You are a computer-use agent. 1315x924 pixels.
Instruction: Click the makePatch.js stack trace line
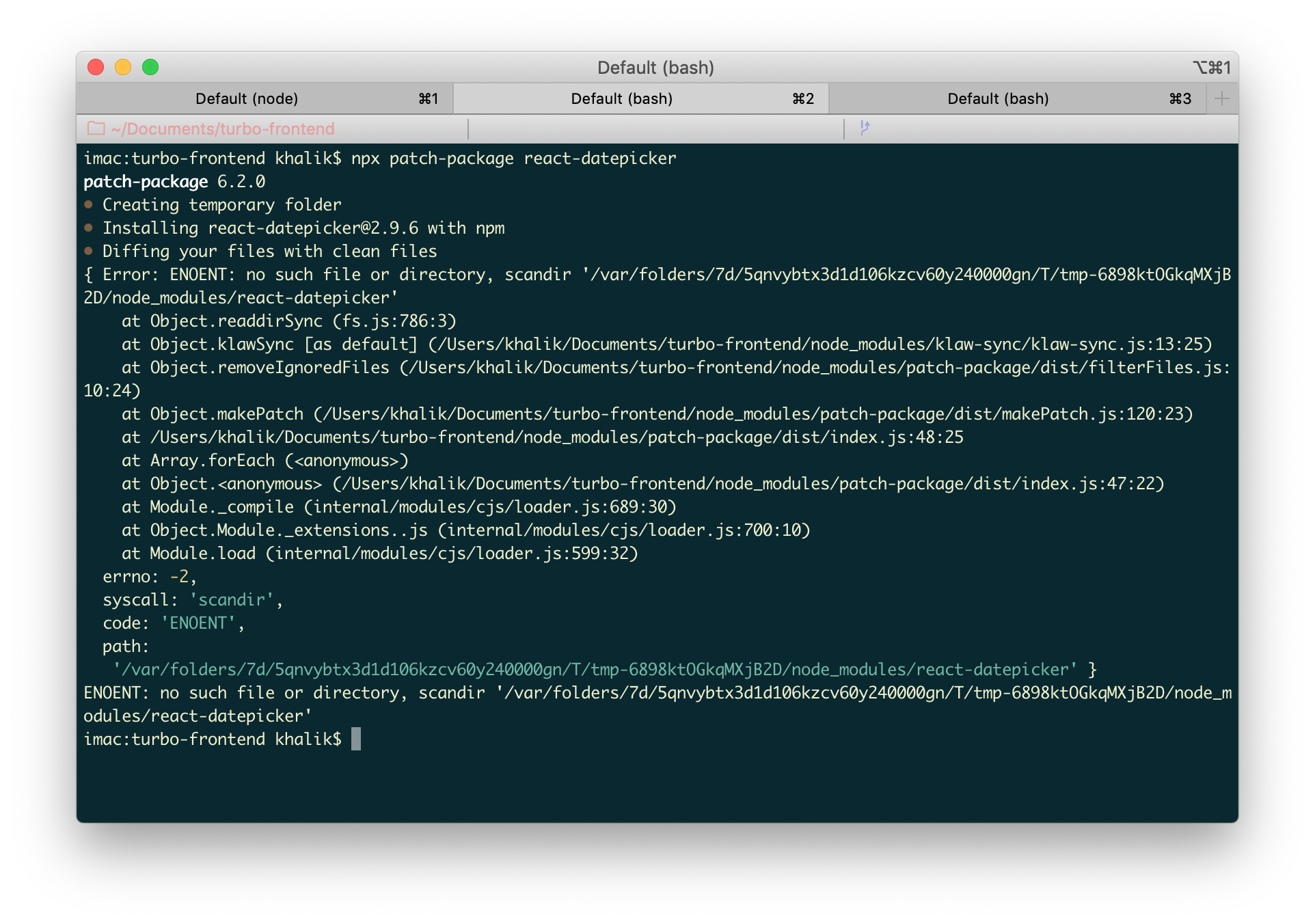click(656, 413)
